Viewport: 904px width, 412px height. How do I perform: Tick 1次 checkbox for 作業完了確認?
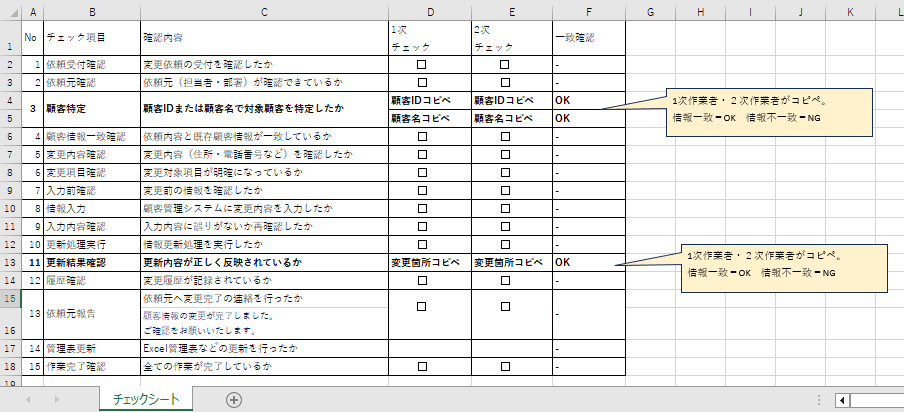(422, 366)
